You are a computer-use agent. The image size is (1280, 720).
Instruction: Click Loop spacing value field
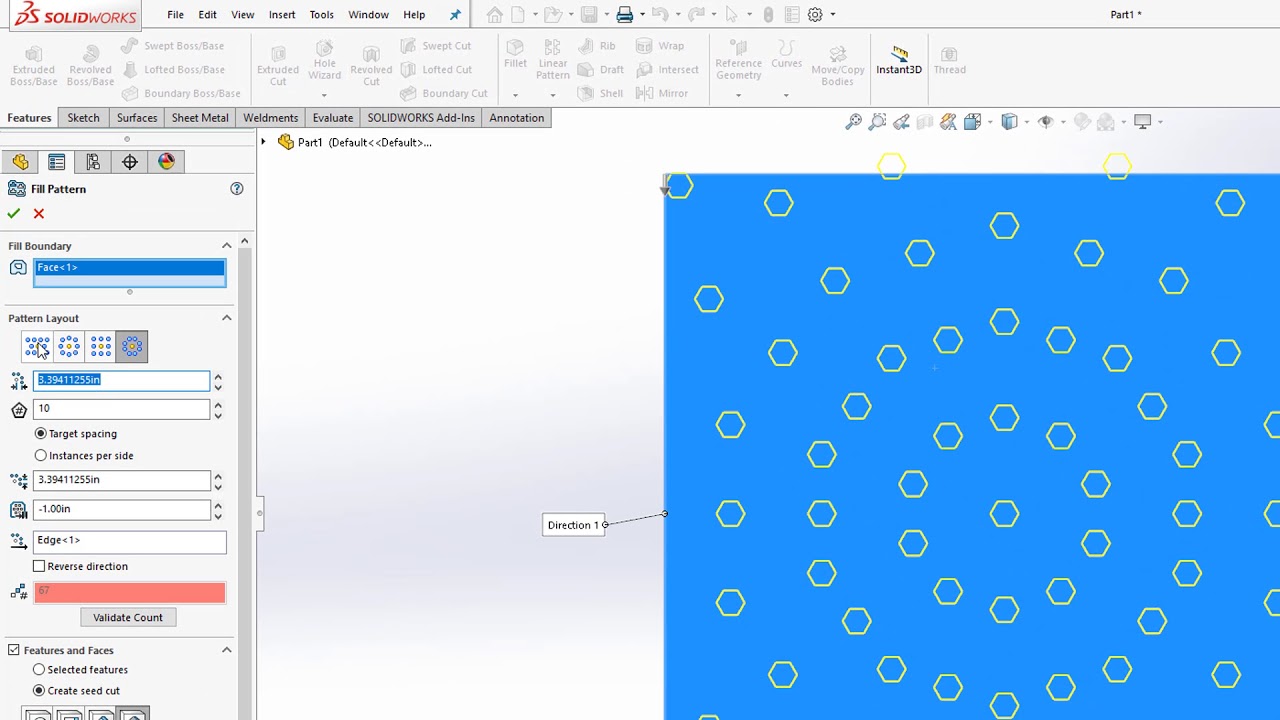click(x=122, y=380)
